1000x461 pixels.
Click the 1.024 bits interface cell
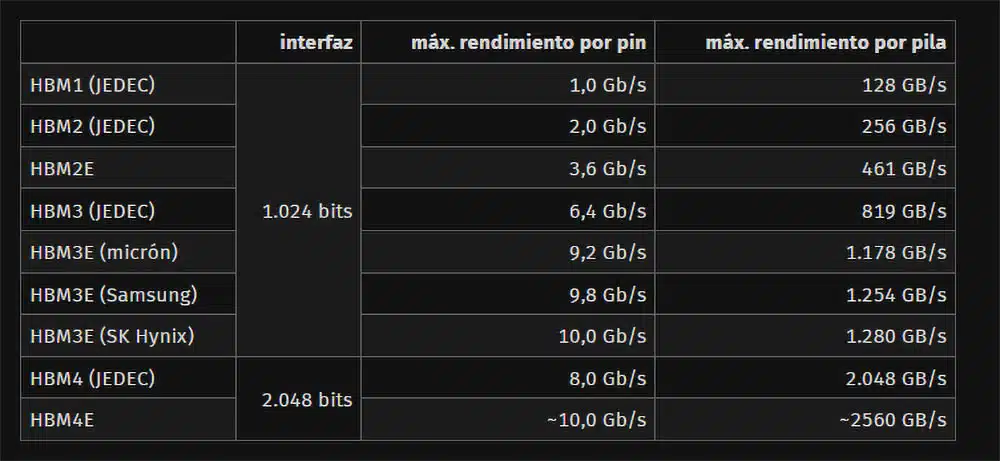coord(307,212)
